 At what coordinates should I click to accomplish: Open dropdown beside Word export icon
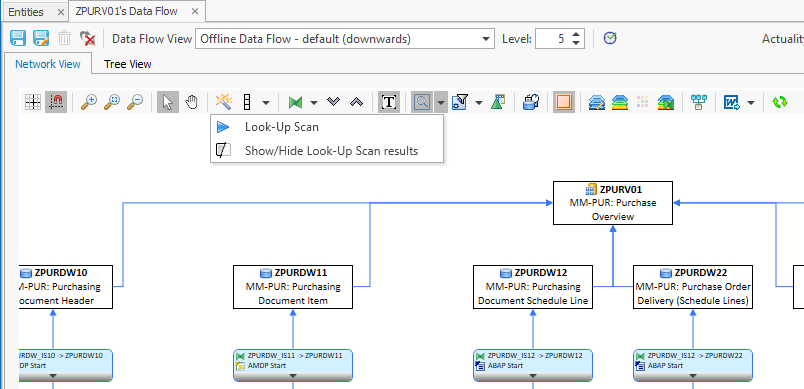point(751,103)
